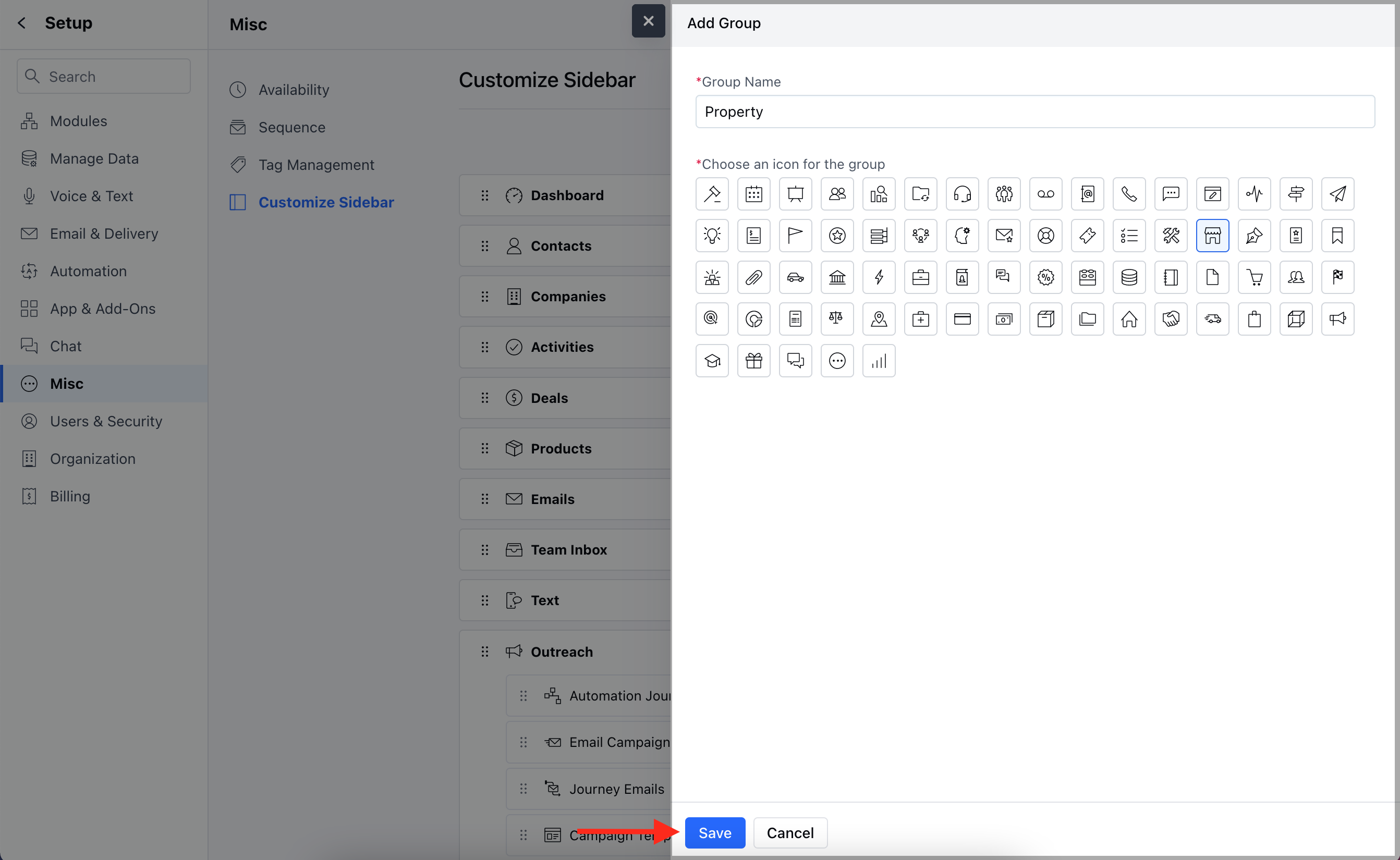Choose the bar chart signal icon
Image resolution: width=1400 pixels, height=860 pixels.
pyautogui.click(x=879, y=361)
